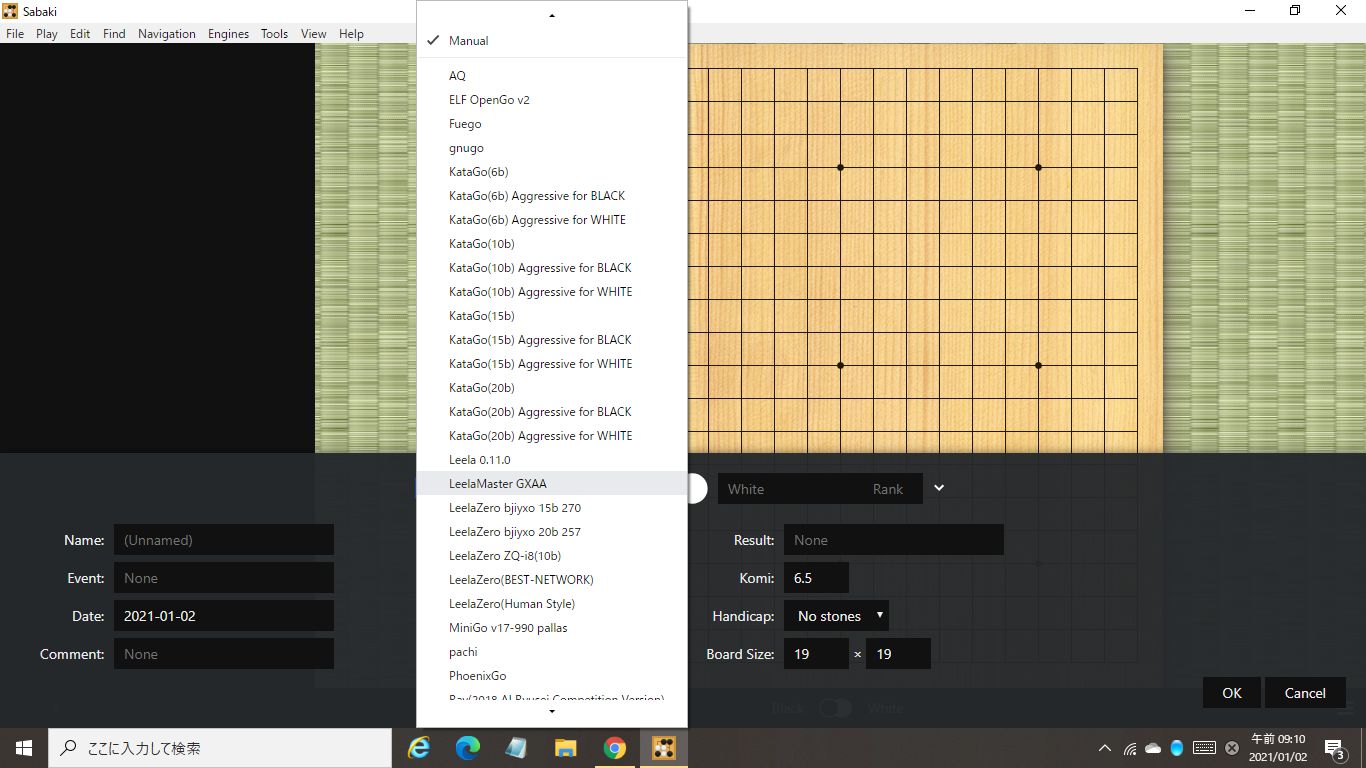Click the Komi field showing 6.5
Image resolution: width=1366 pixels, height=768 pixels.
(x=816, y=578)
